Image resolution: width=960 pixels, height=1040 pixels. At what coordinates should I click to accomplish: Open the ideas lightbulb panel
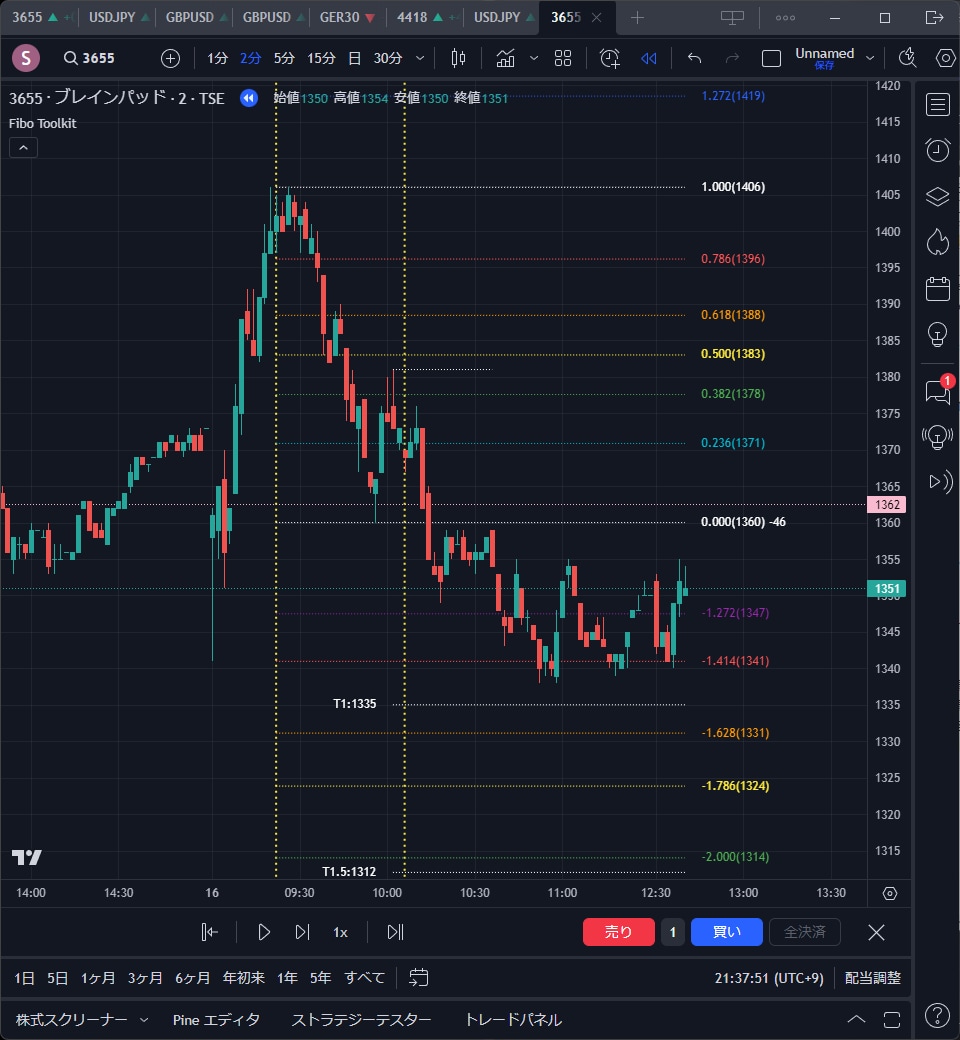(937, 334)
